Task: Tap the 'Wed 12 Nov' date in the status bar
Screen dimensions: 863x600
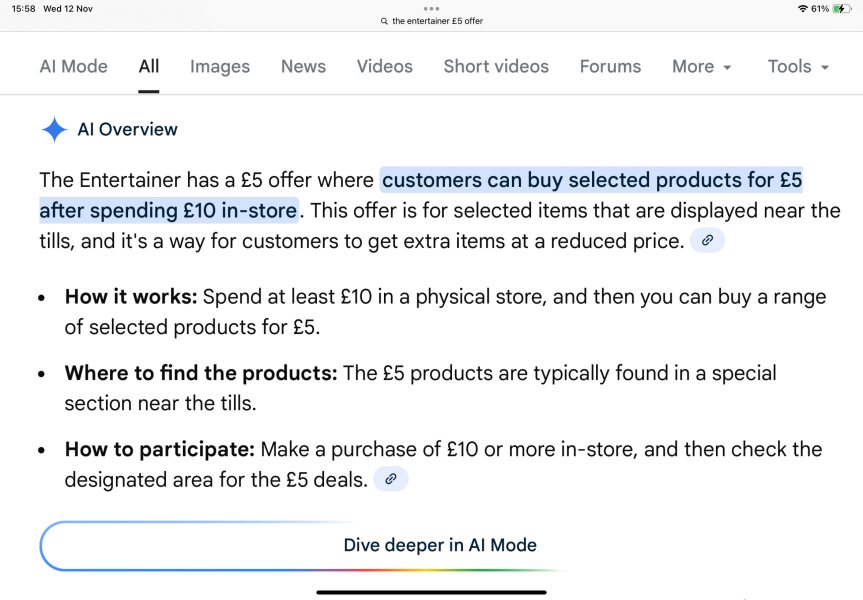Action: pyautogui.click(x=68, y=9)
